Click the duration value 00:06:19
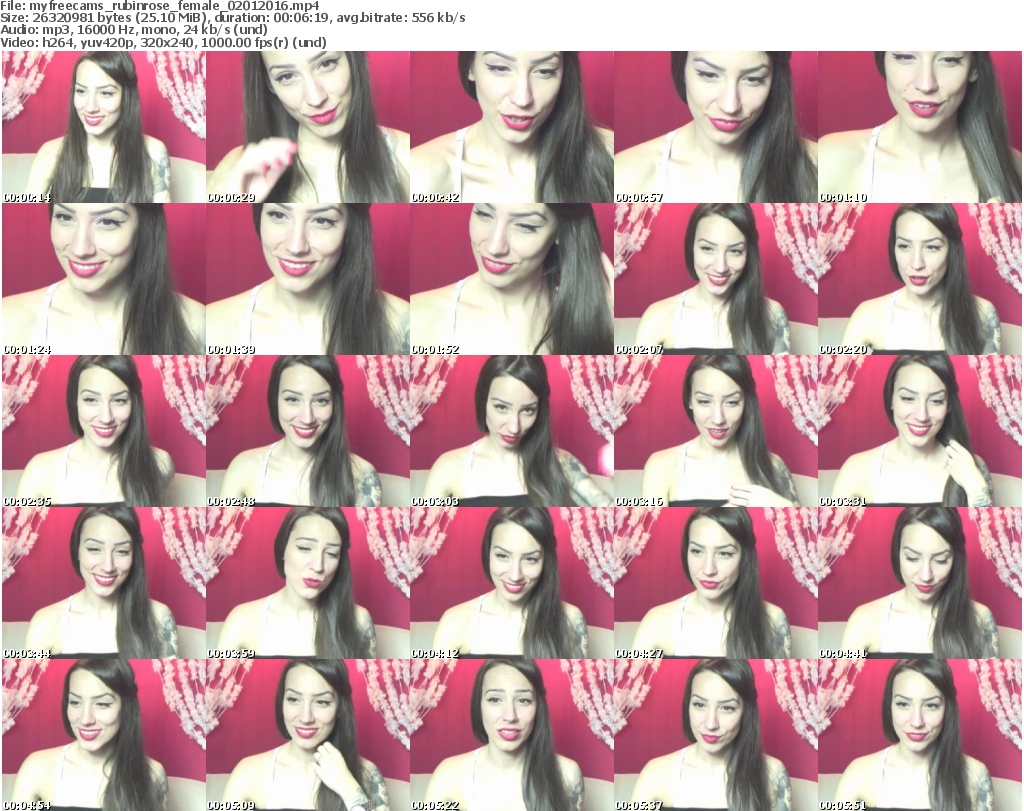Image resolution: width=1024 pixels, height=811 pixels. point(302,18)
